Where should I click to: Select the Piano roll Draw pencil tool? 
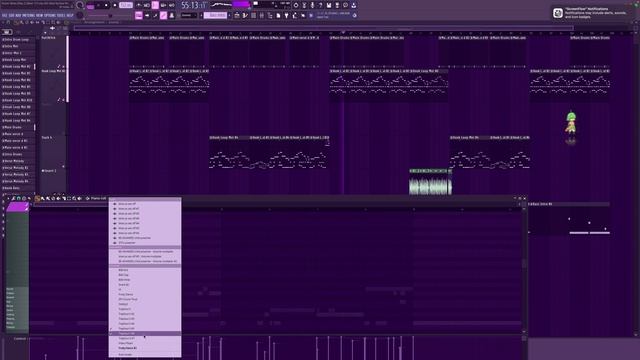(x=38, y=198)
